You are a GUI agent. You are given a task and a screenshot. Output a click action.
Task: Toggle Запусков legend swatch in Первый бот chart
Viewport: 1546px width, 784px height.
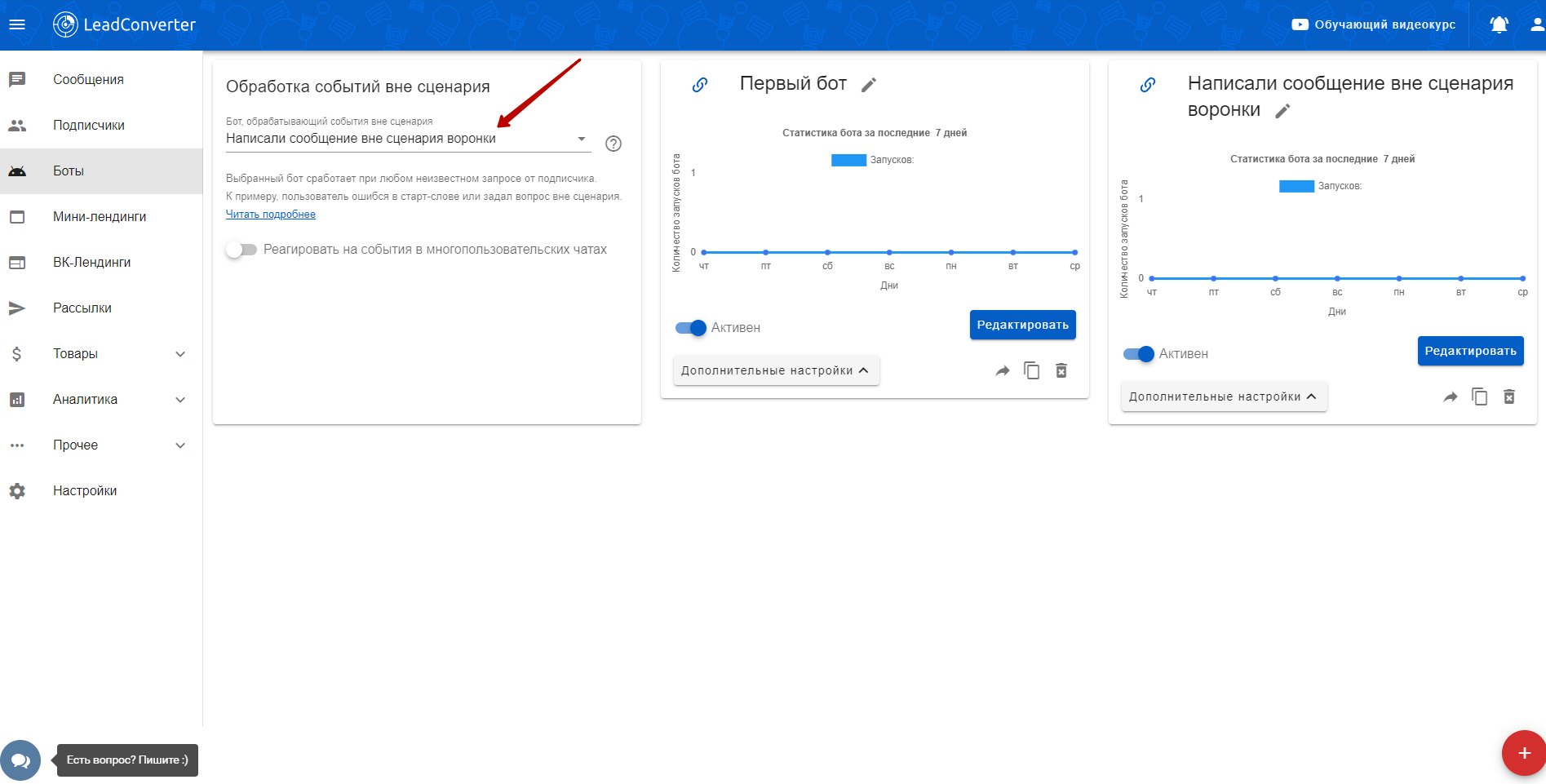[848, 160]
